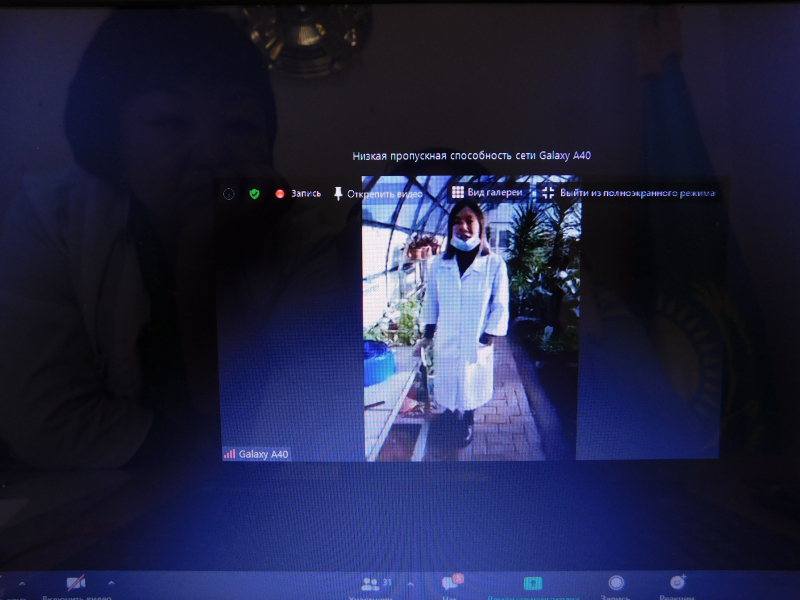Click the green encryption shield icon
Screen dimensions: 800x600
[x=254, y=194]
